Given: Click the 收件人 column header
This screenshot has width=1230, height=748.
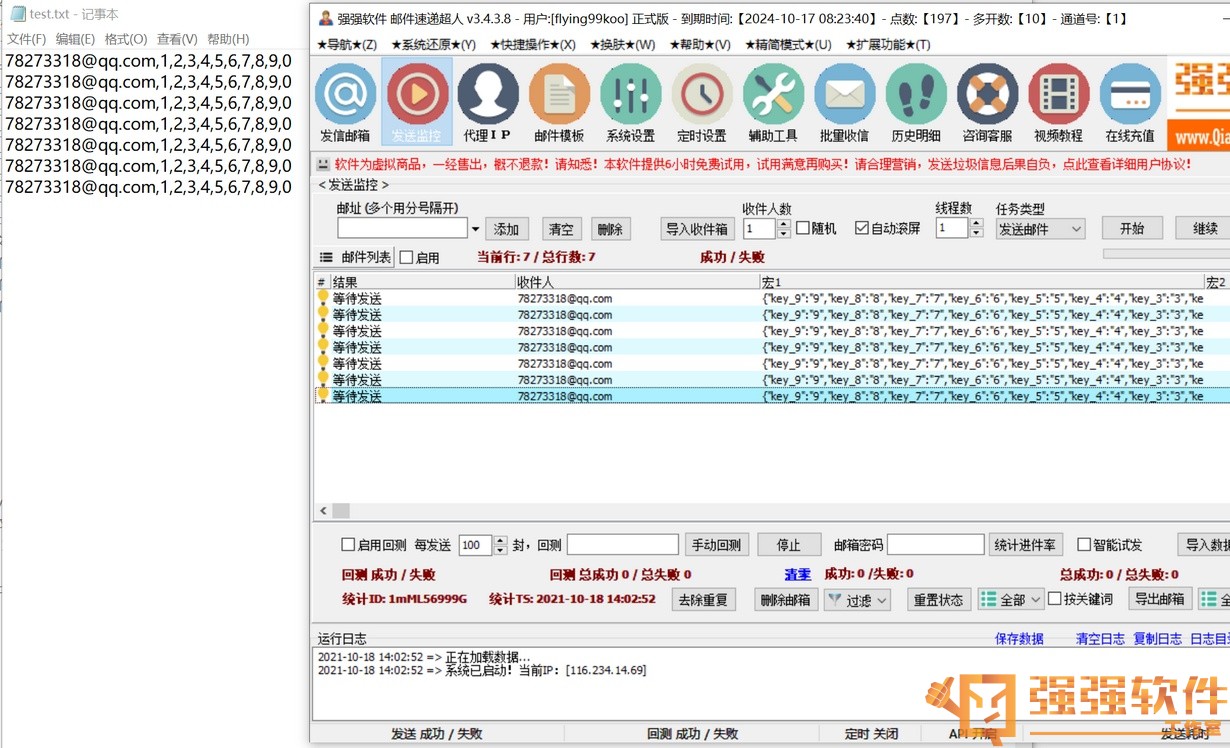Looking at the screenshot, I should [x=637, y=282].
